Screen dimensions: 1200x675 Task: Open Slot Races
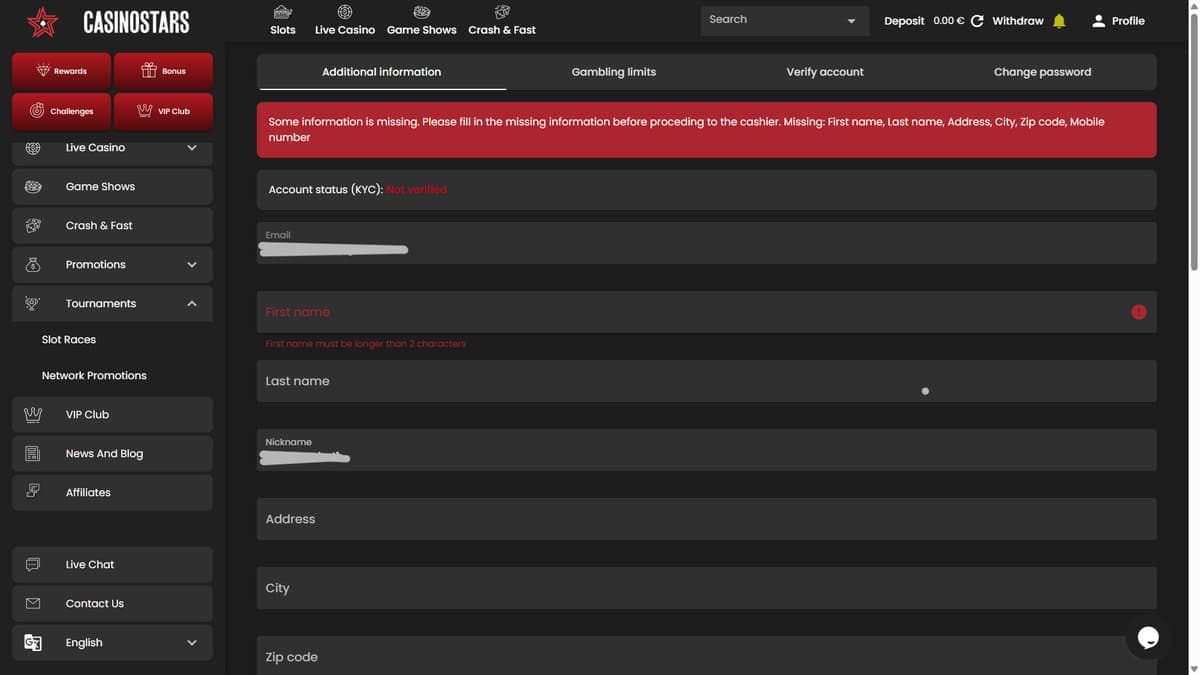(x=69, y=340)
